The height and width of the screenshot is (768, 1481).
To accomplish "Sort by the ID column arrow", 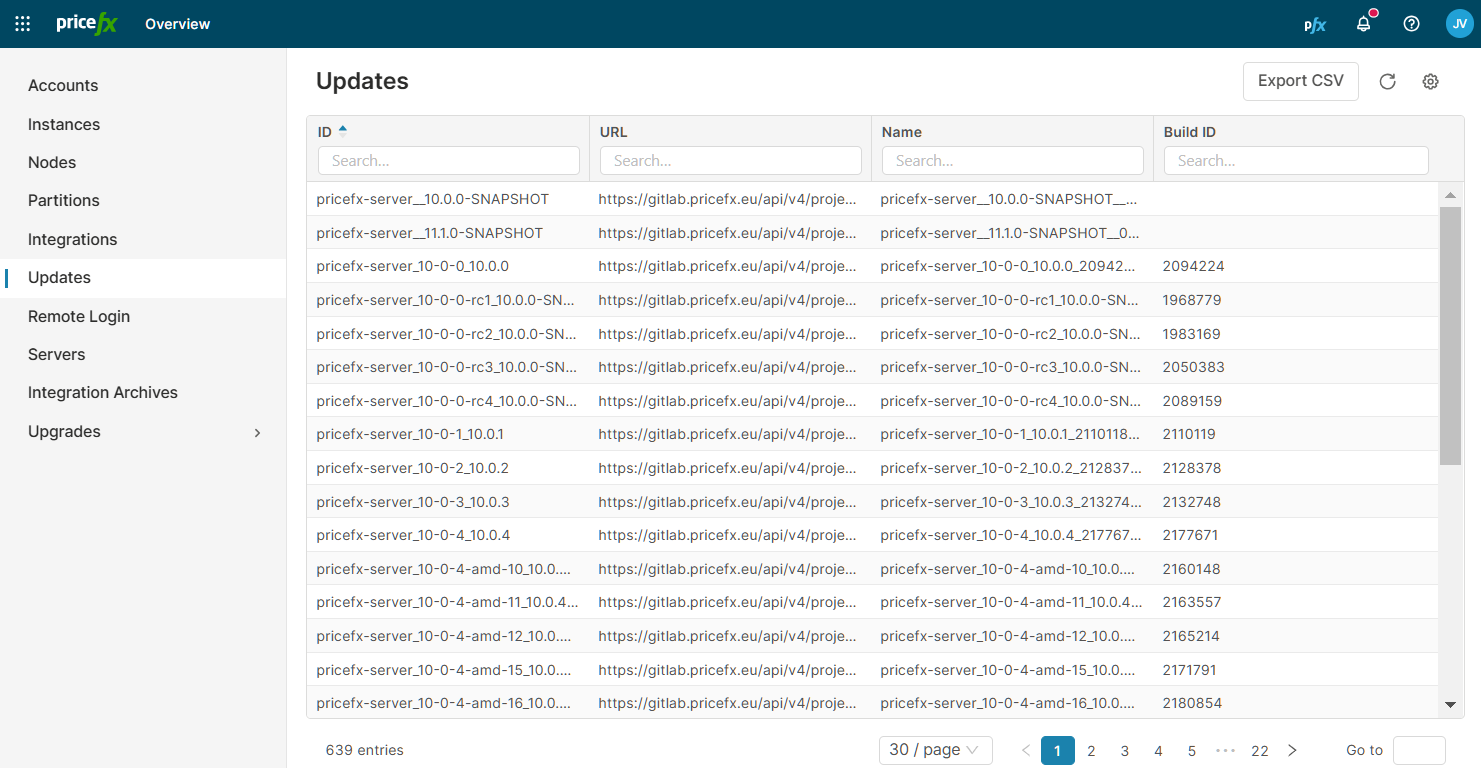I will coord(343,130).
